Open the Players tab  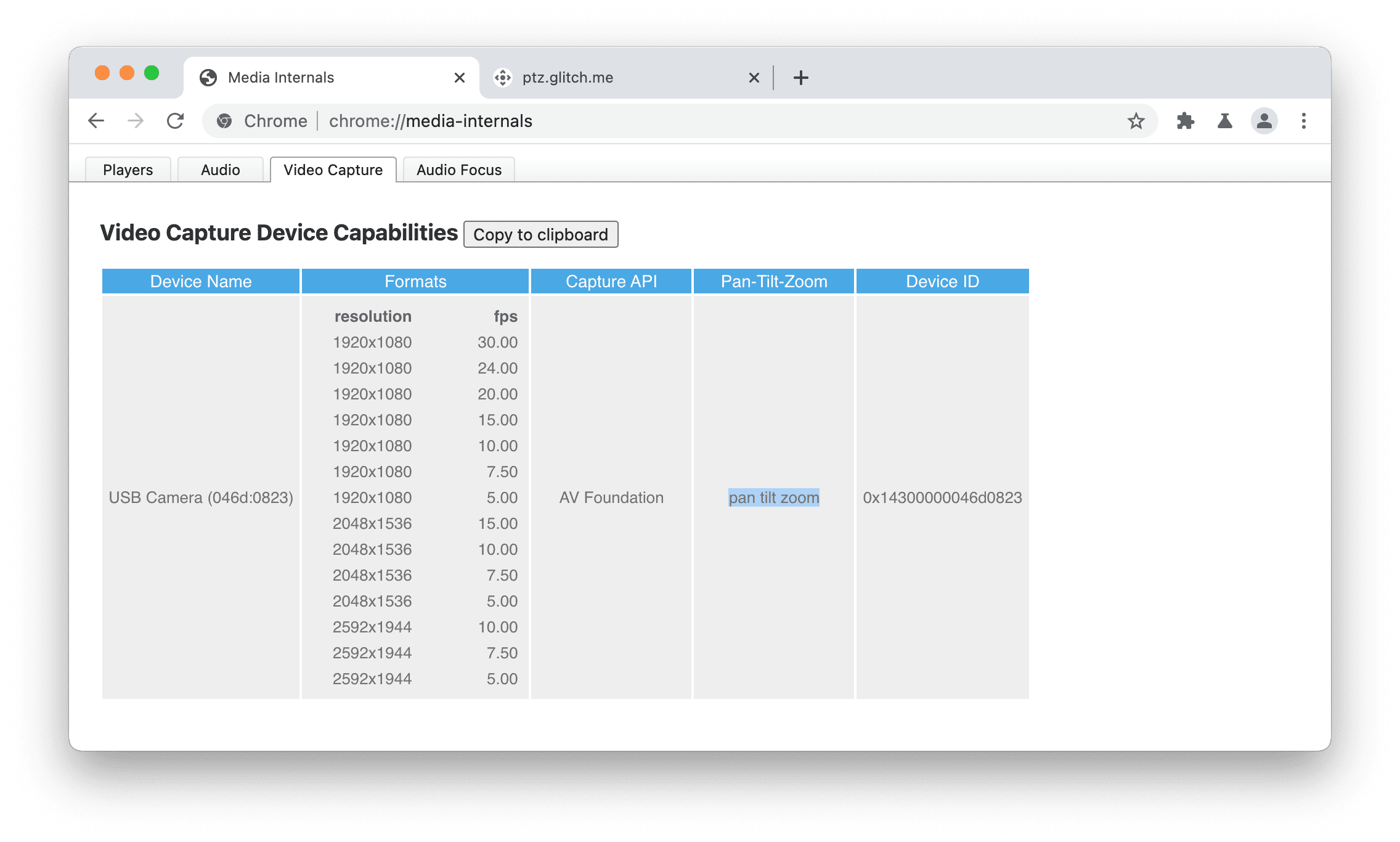click(128, 169)
